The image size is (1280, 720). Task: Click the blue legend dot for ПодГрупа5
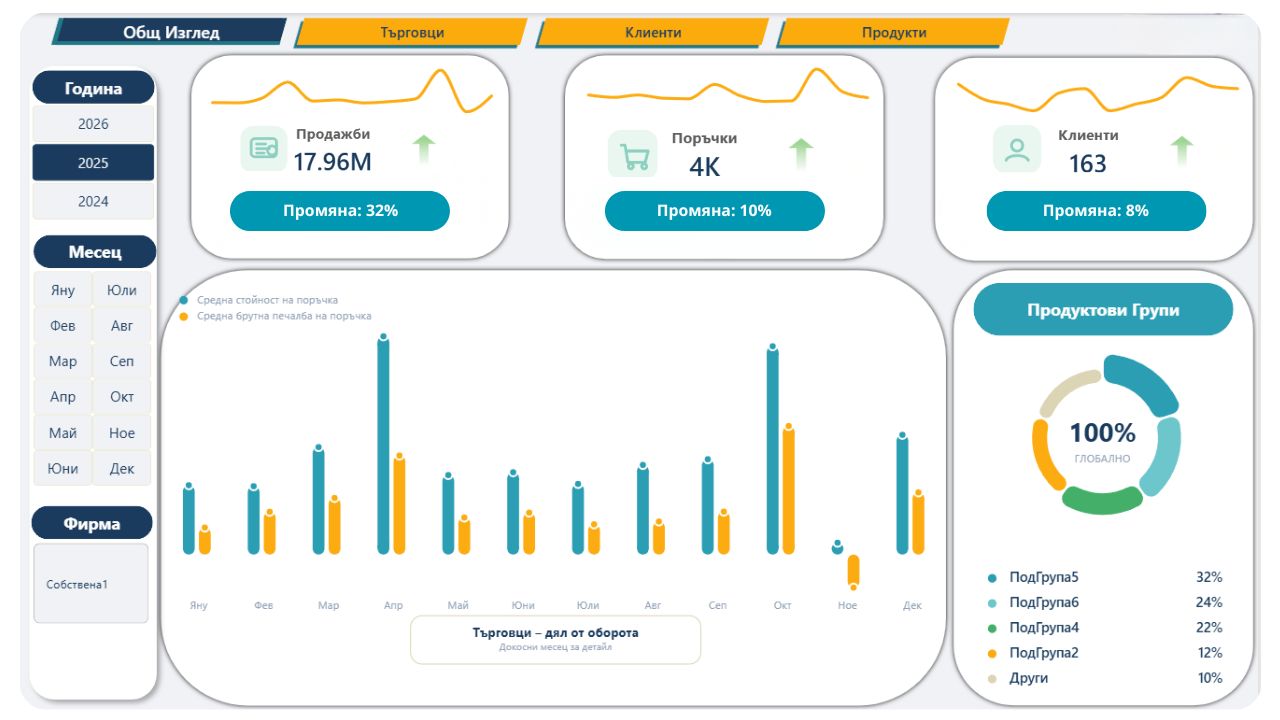[x=992, y=578]
